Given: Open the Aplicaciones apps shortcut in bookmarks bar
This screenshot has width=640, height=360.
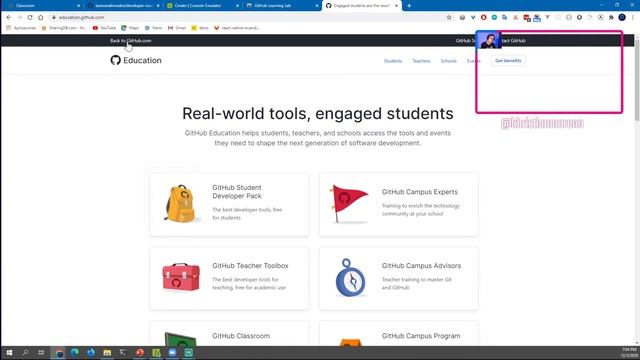Looking at the screenshot, I should point(21,28).
